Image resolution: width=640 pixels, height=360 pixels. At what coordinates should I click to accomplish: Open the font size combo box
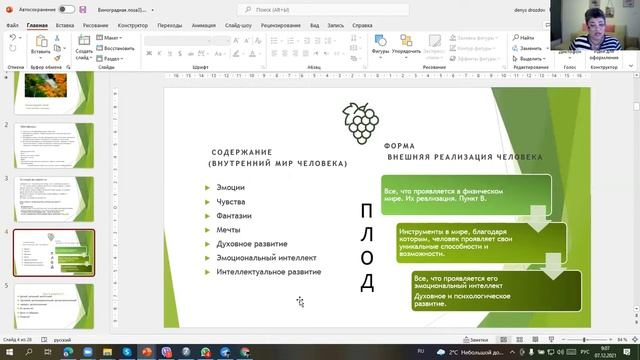pyautogui.click(x=222, y=41)
